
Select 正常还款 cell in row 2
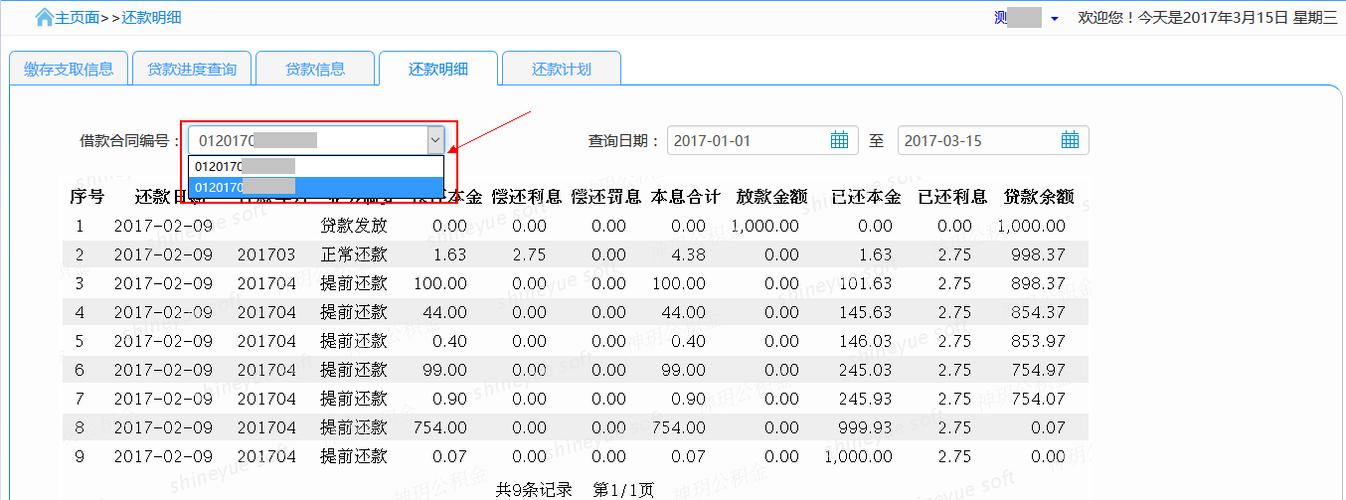354,255
